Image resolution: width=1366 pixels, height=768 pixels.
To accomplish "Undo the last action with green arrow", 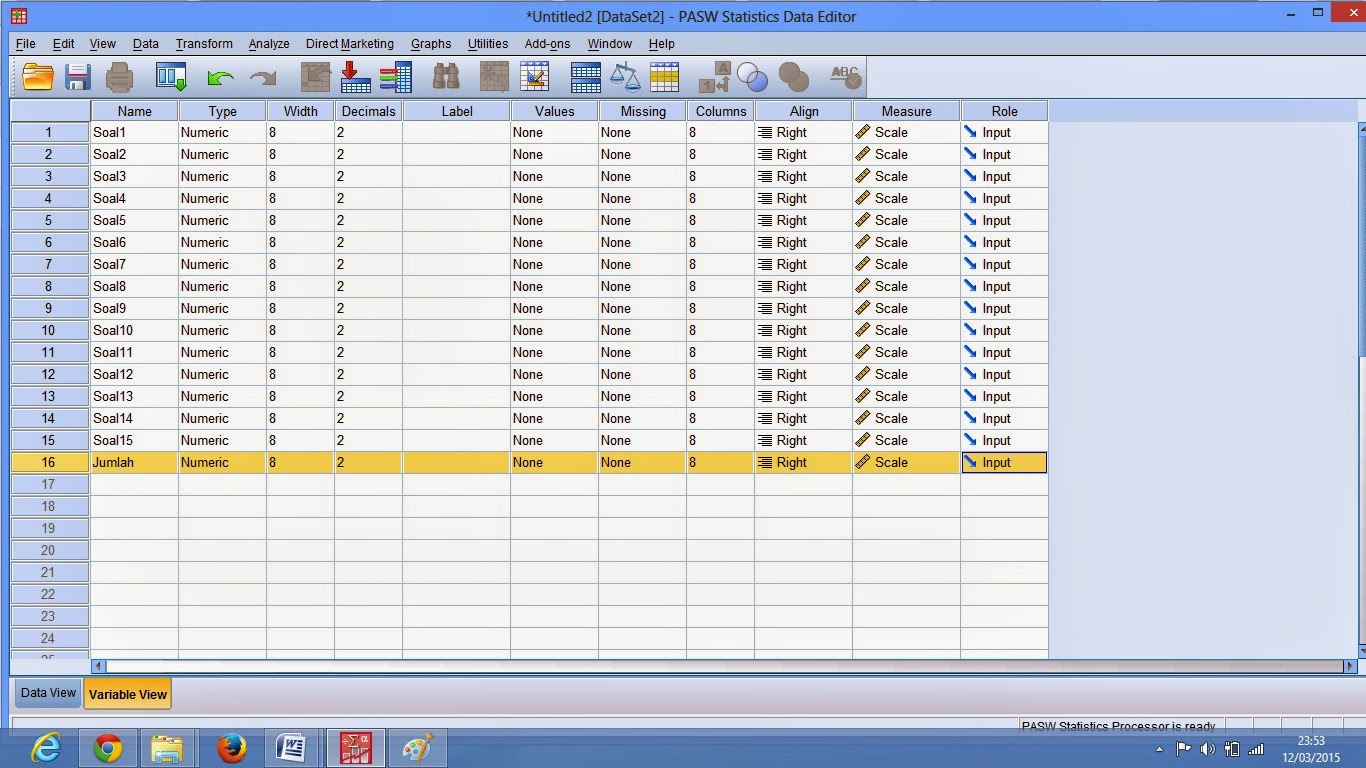I will pyautogui.click(x=220, y=77).
